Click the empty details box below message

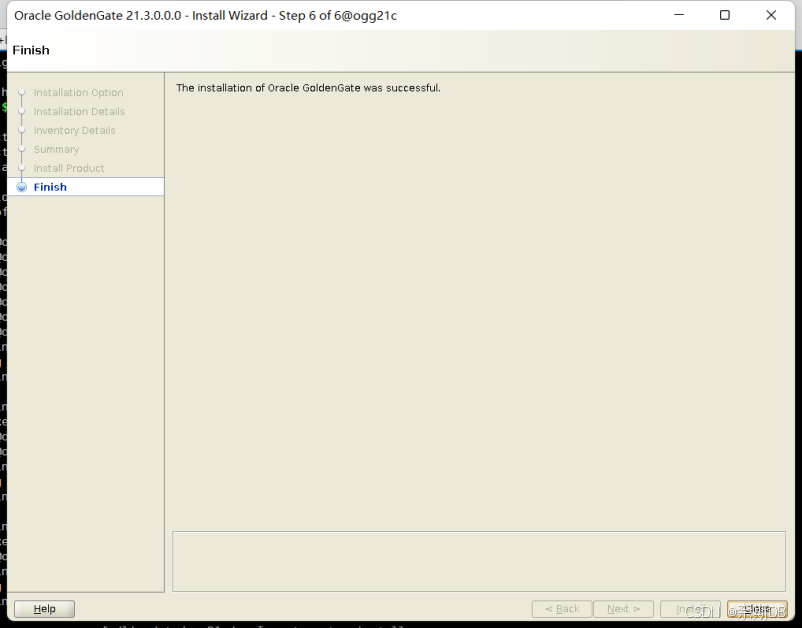(x=479, y=561)
